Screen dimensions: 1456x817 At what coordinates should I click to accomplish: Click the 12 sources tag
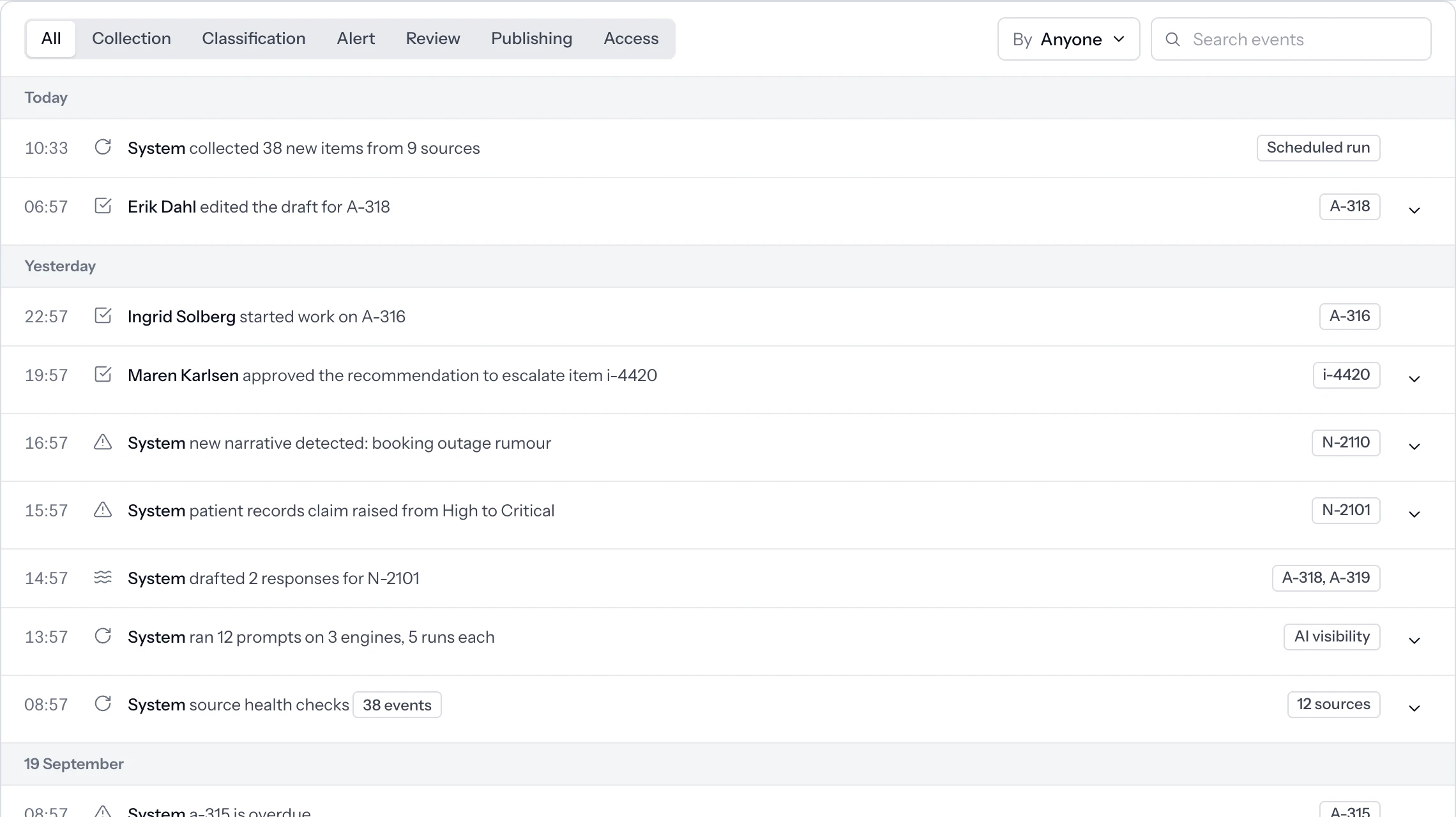(1333, 704)
